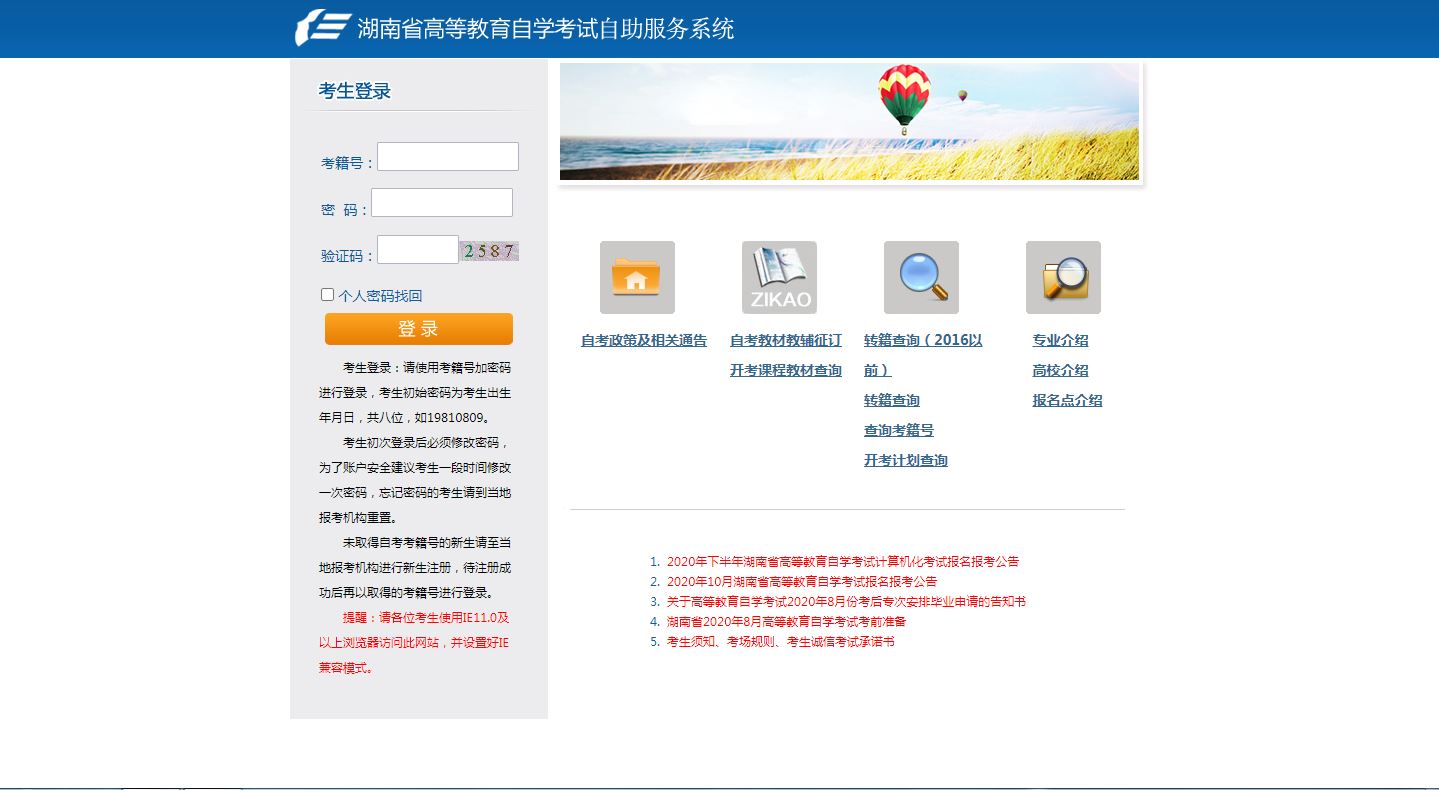Open the 开考计划查询 link

coord(905,461)
